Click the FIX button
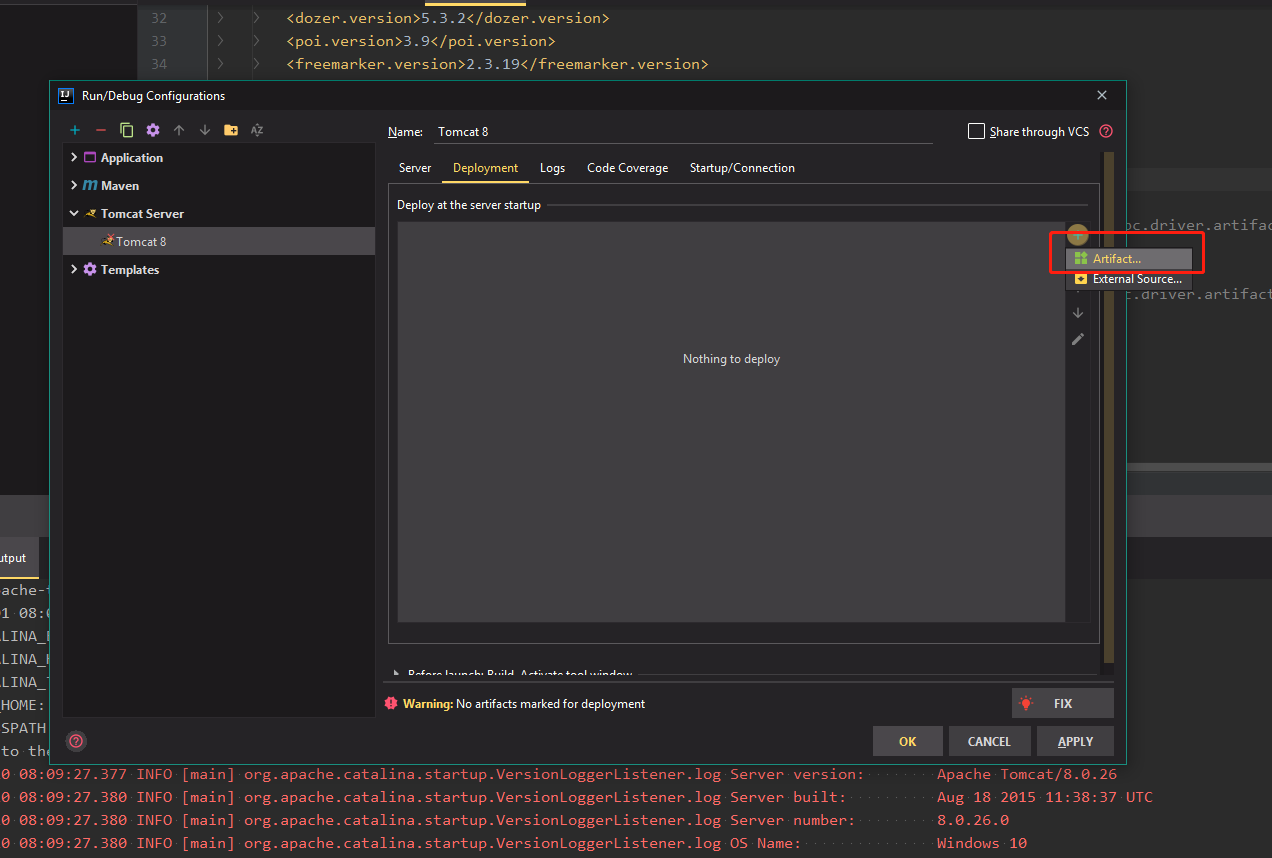 (1063, 704)
